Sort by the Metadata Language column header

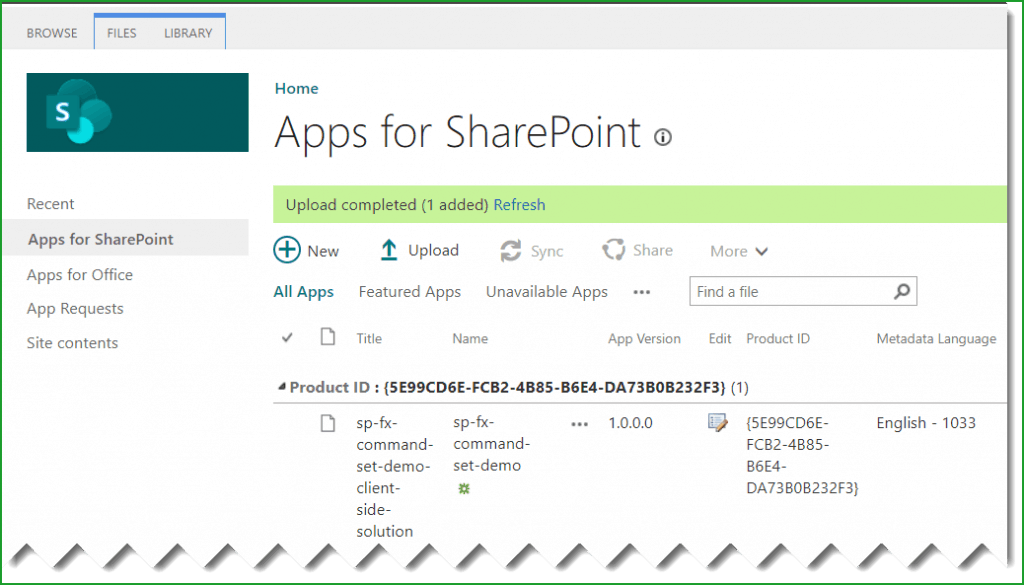[x=936, y=339]
